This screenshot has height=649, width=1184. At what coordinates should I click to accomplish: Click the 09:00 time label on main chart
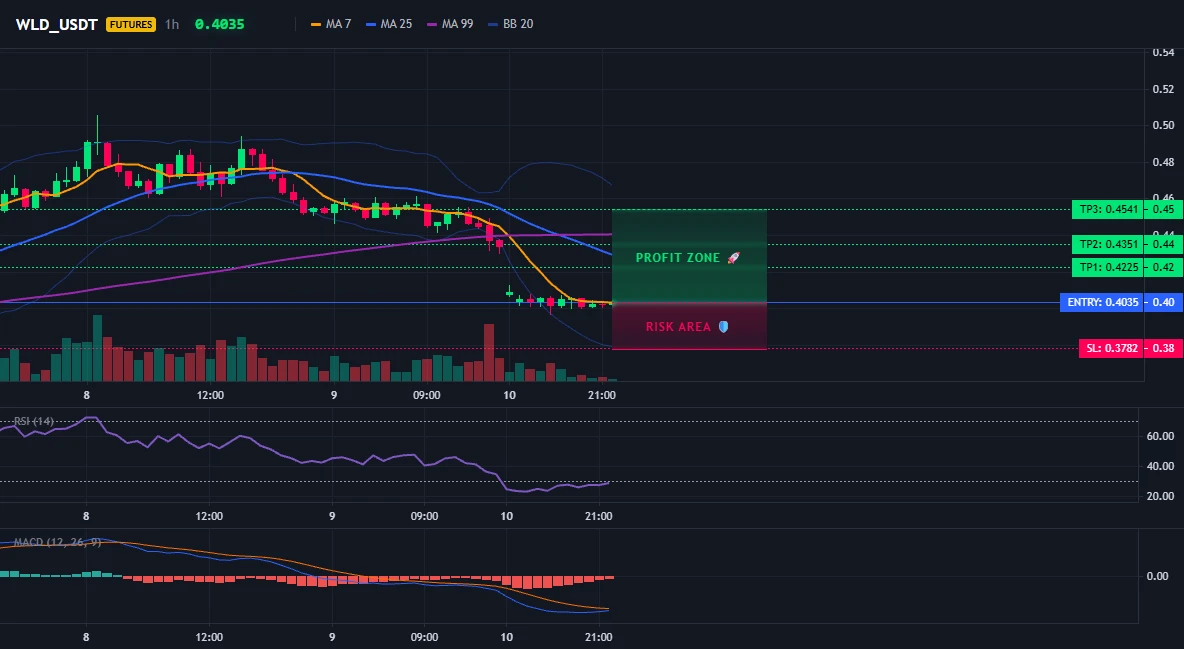tap(426, 395)
